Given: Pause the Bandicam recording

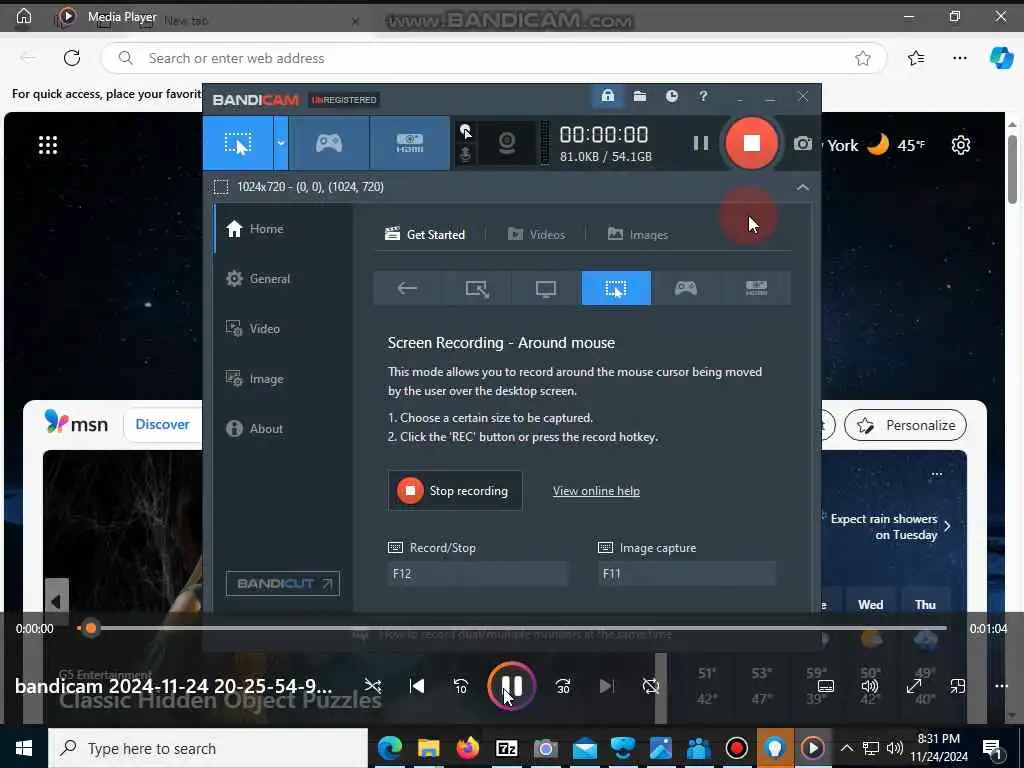Looking at the screenshot, I should point(701,143).
